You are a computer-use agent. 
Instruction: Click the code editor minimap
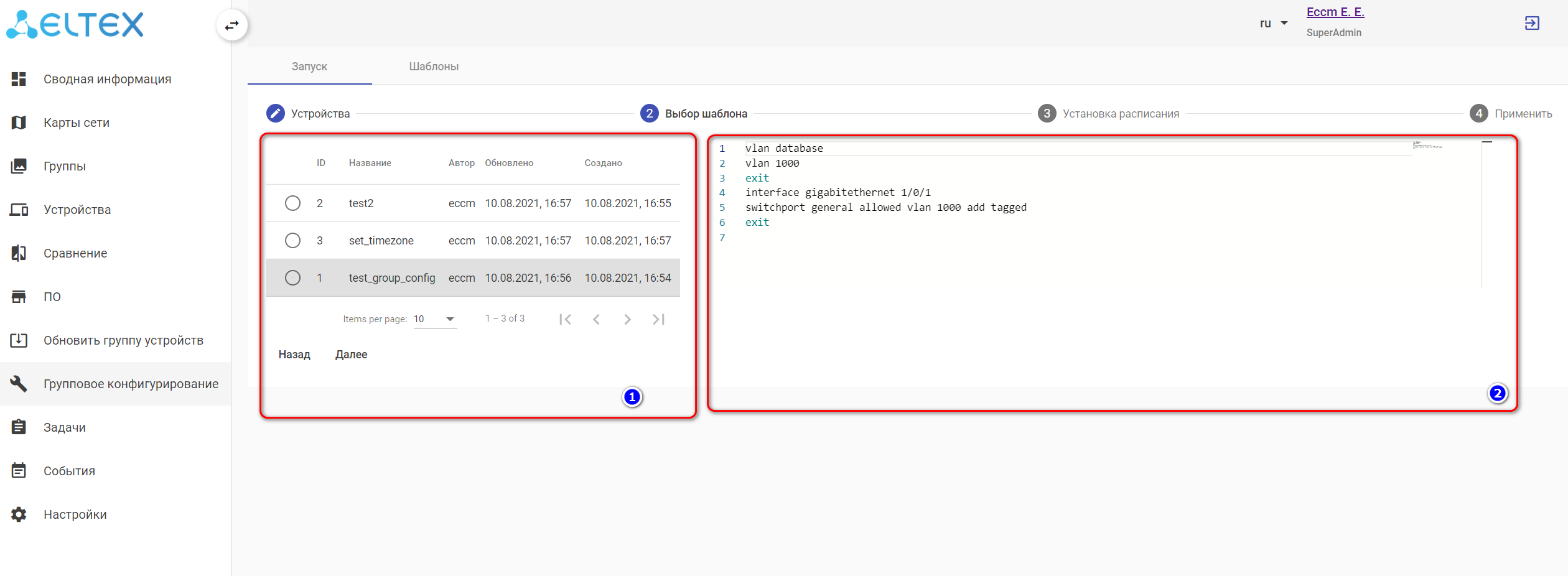[1428, 146]
